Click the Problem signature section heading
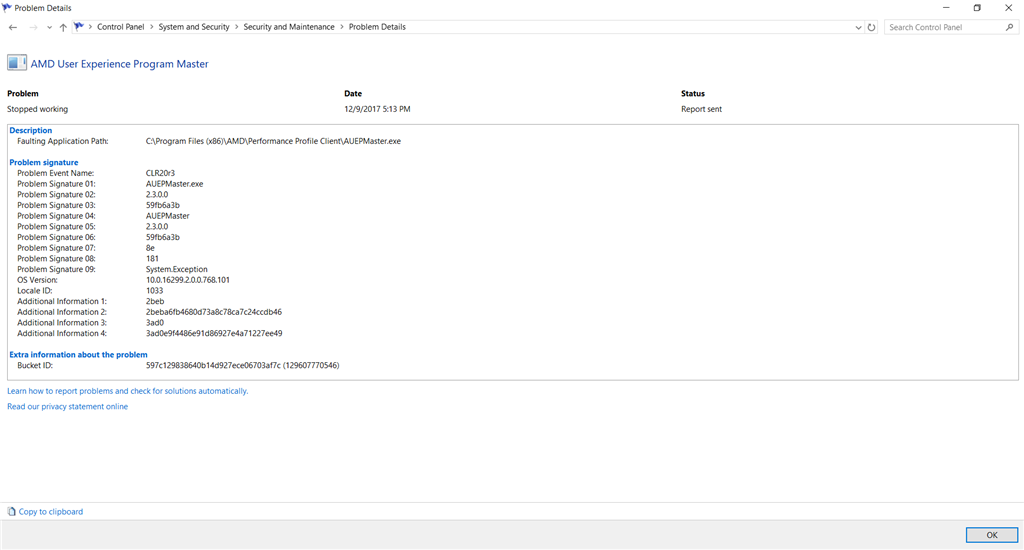This screenshot has width=1024, height=550. (x=44, y=162)
